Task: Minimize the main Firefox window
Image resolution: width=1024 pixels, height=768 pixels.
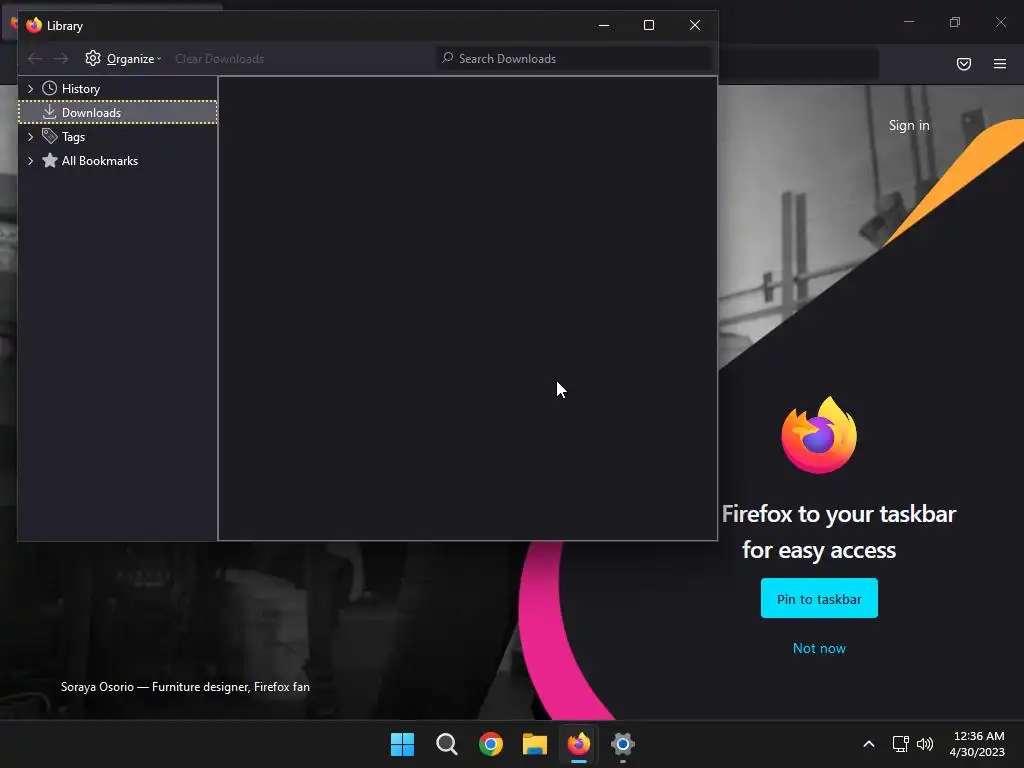Action: [908, 22]
